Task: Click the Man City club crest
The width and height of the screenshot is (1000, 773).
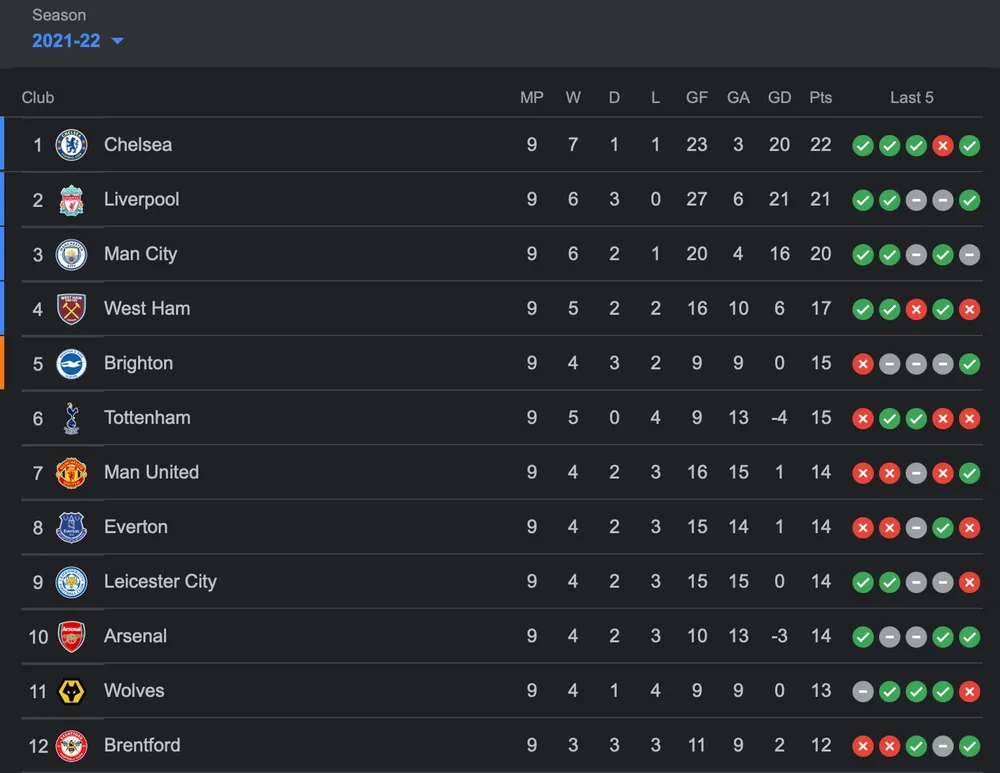Action: (x=71, y=254)
